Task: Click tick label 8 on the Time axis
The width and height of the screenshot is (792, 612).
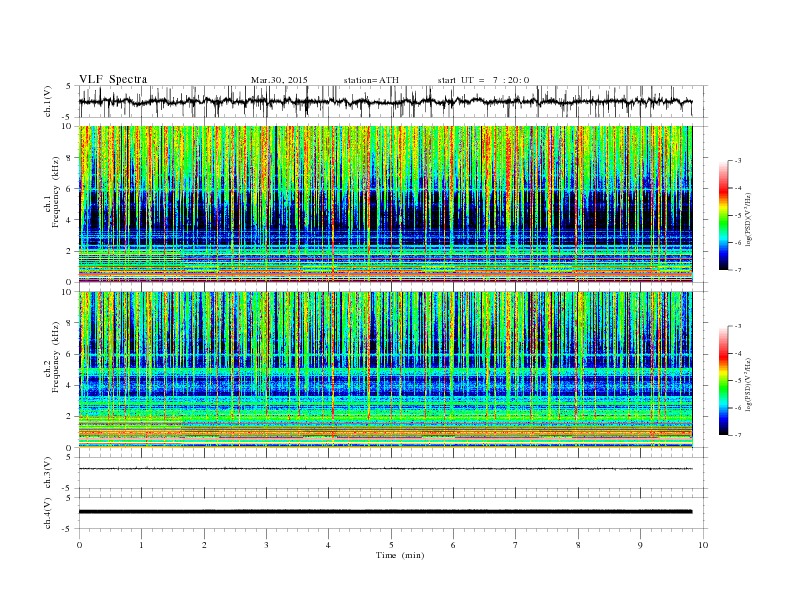Action: pos(578,545)
